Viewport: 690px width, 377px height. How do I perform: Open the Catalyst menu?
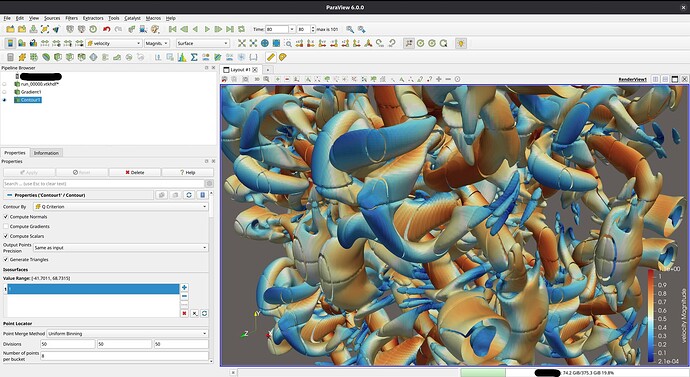132,18
